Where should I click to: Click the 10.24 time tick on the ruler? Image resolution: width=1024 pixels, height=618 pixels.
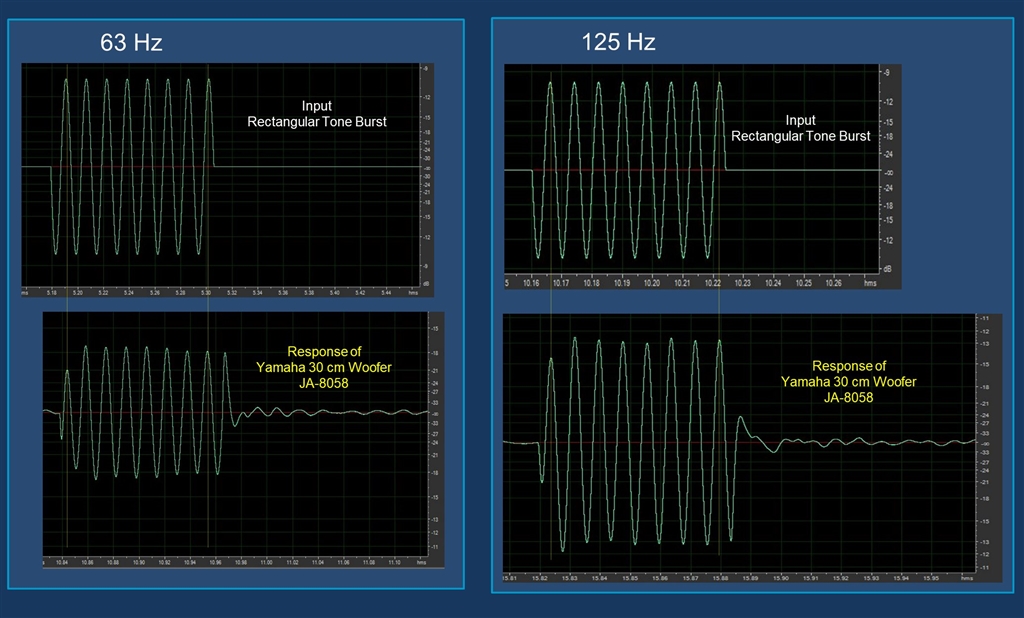pyautogui.click(x=773, y=284)
